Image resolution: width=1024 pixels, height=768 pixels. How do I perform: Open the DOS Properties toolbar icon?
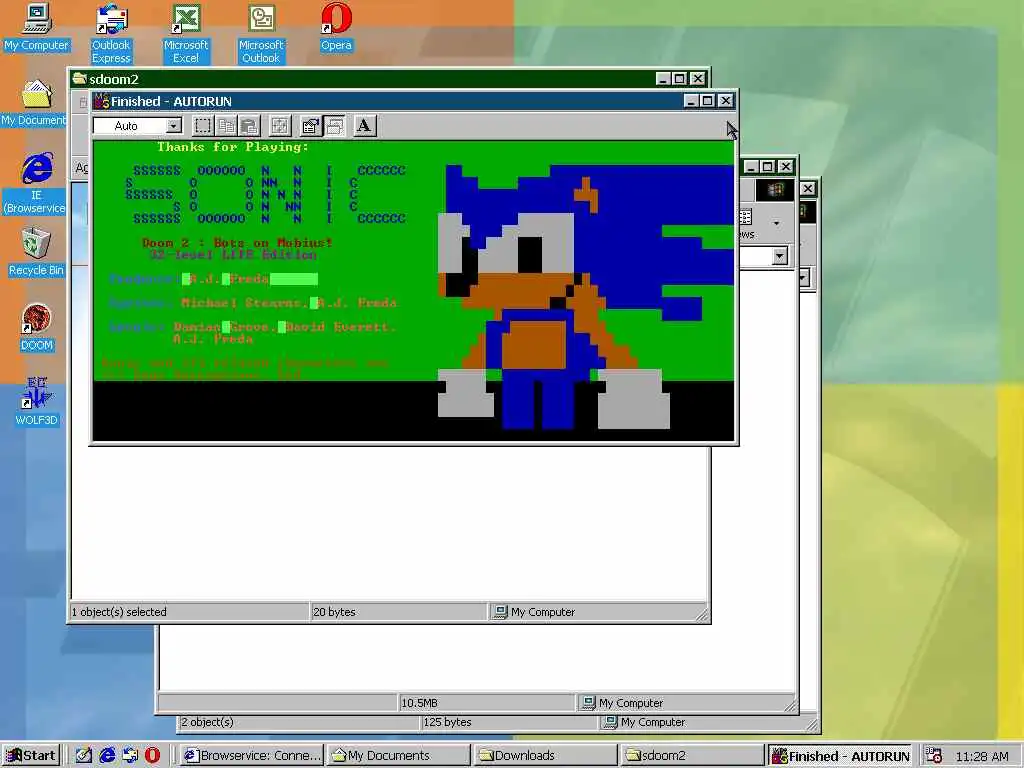310,125
